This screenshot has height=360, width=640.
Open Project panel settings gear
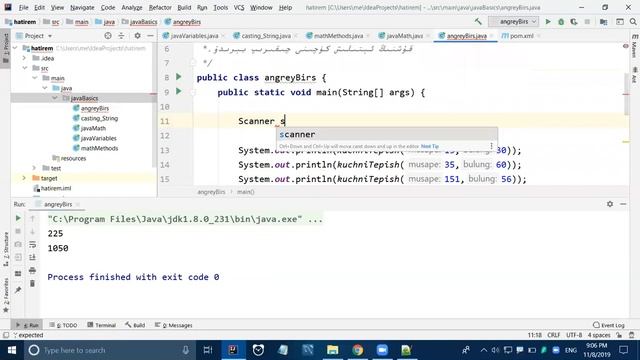pos(138,36)
